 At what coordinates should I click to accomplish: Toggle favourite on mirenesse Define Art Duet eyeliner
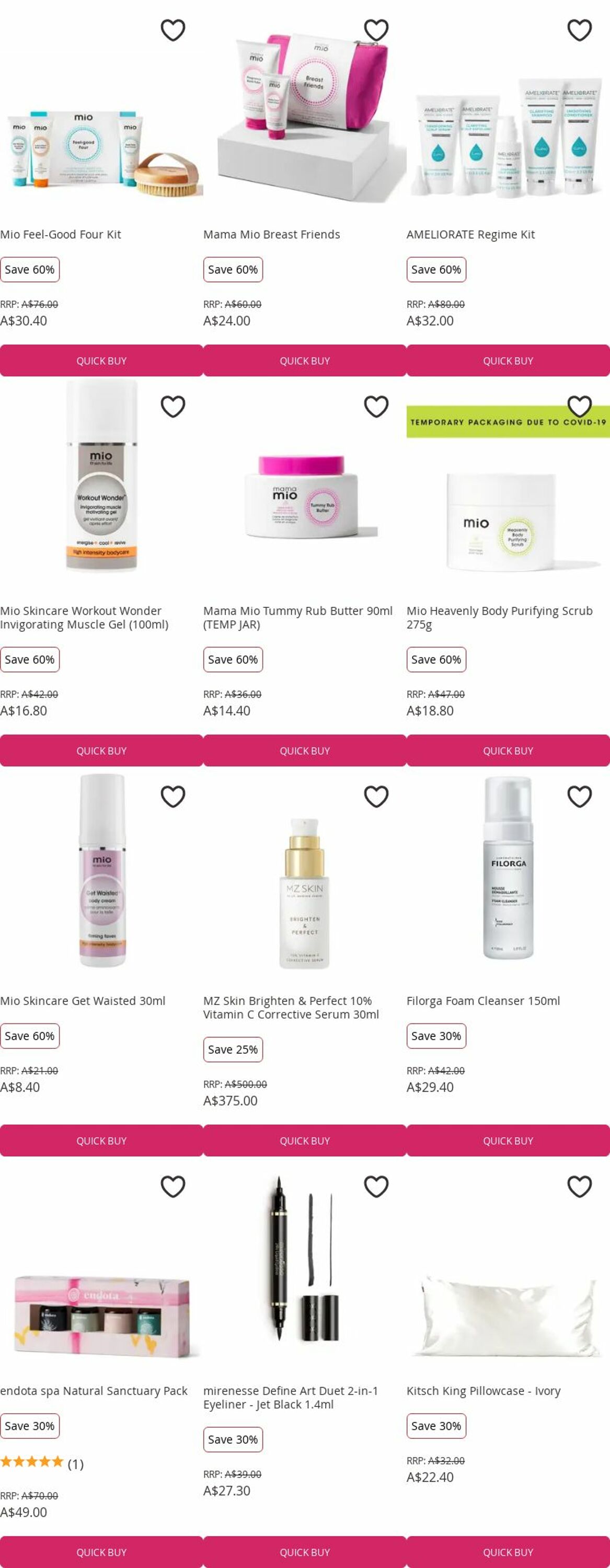pyautogui.click(x=376, y=1186)
